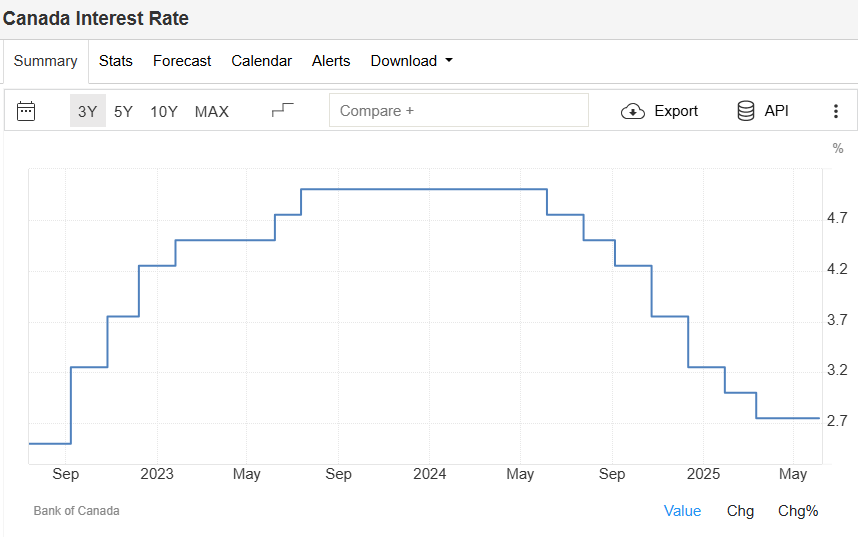Change chart type via step-line icon

pos(282,110)
